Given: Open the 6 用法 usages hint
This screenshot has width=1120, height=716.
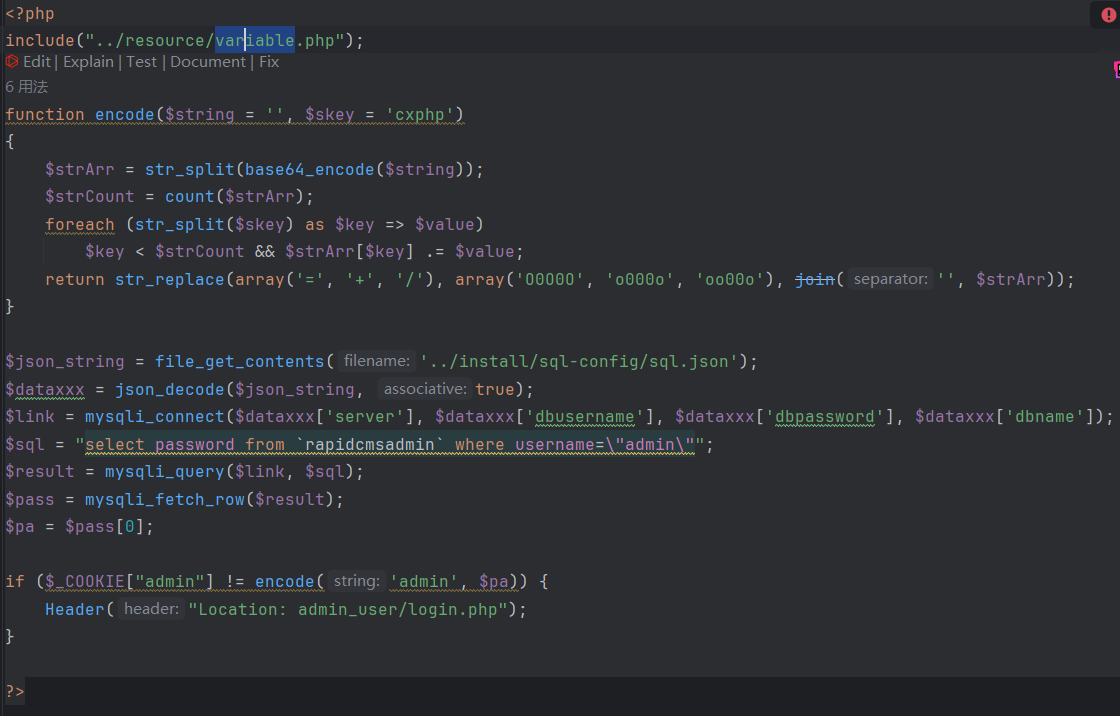Looking at the screenshot, I should 27,87.
